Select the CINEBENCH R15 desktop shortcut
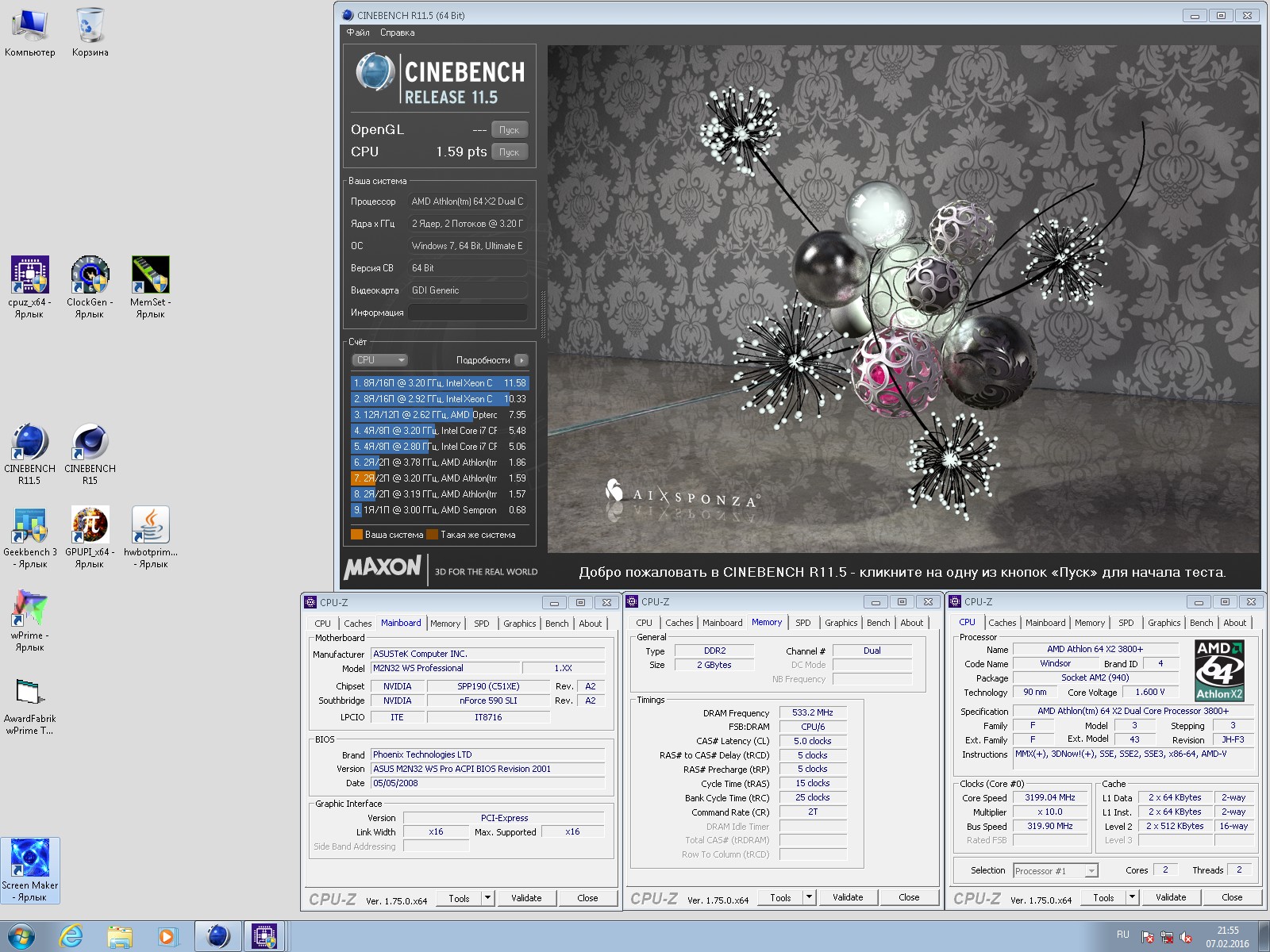 (x=90, y=454)
